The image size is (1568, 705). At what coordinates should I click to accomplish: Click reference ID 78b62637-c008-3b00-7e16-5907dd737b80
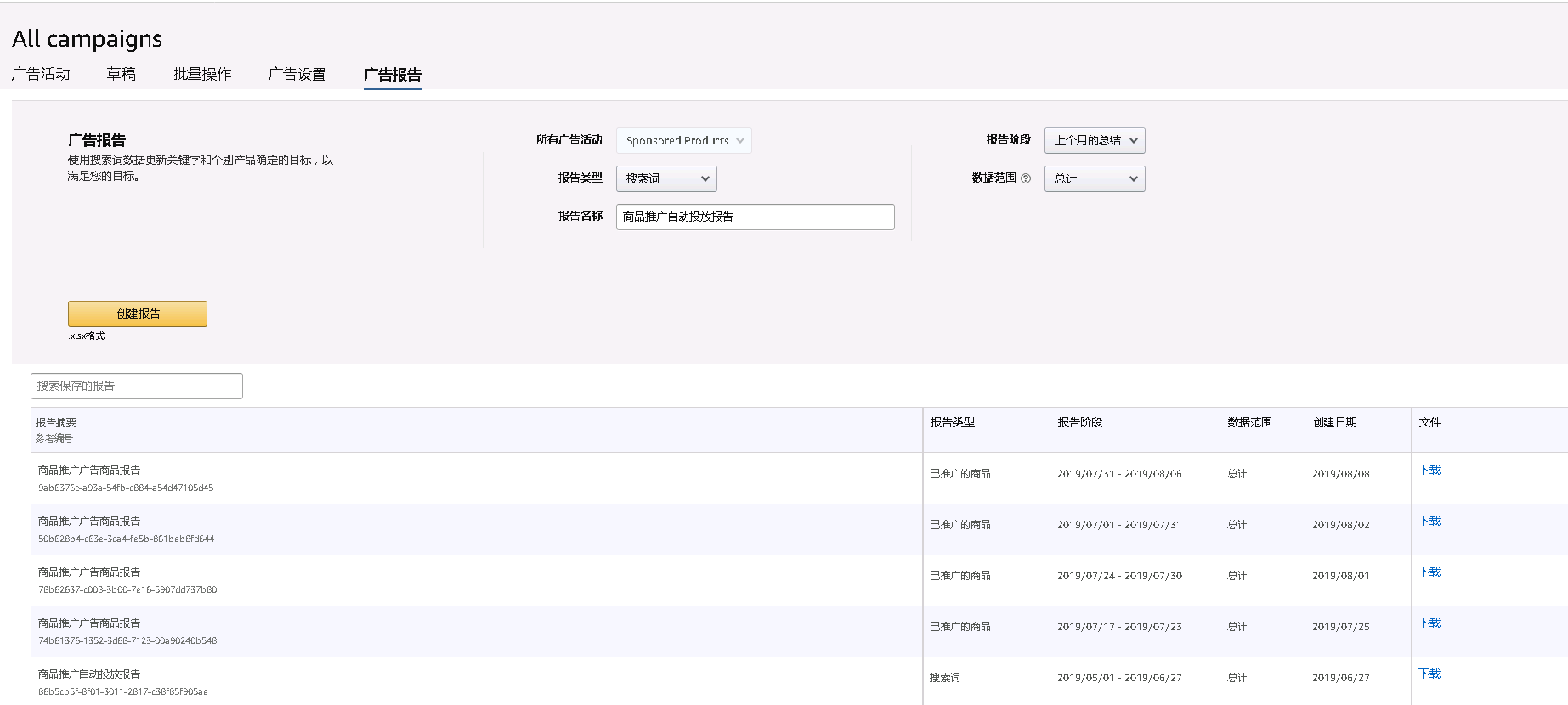tap(127, 589)
